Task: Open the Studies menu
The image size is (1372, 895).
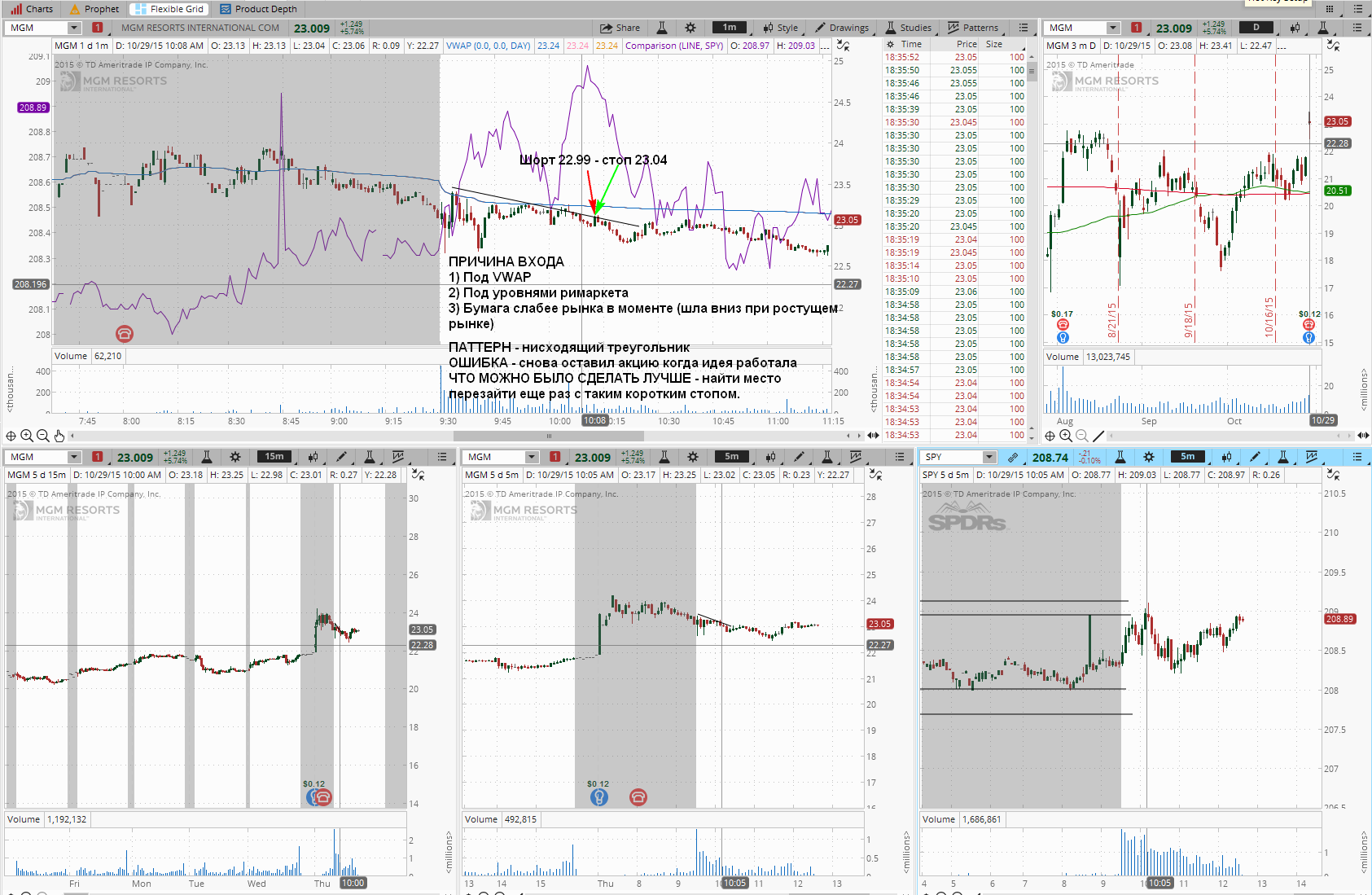Action: point(908,28)
